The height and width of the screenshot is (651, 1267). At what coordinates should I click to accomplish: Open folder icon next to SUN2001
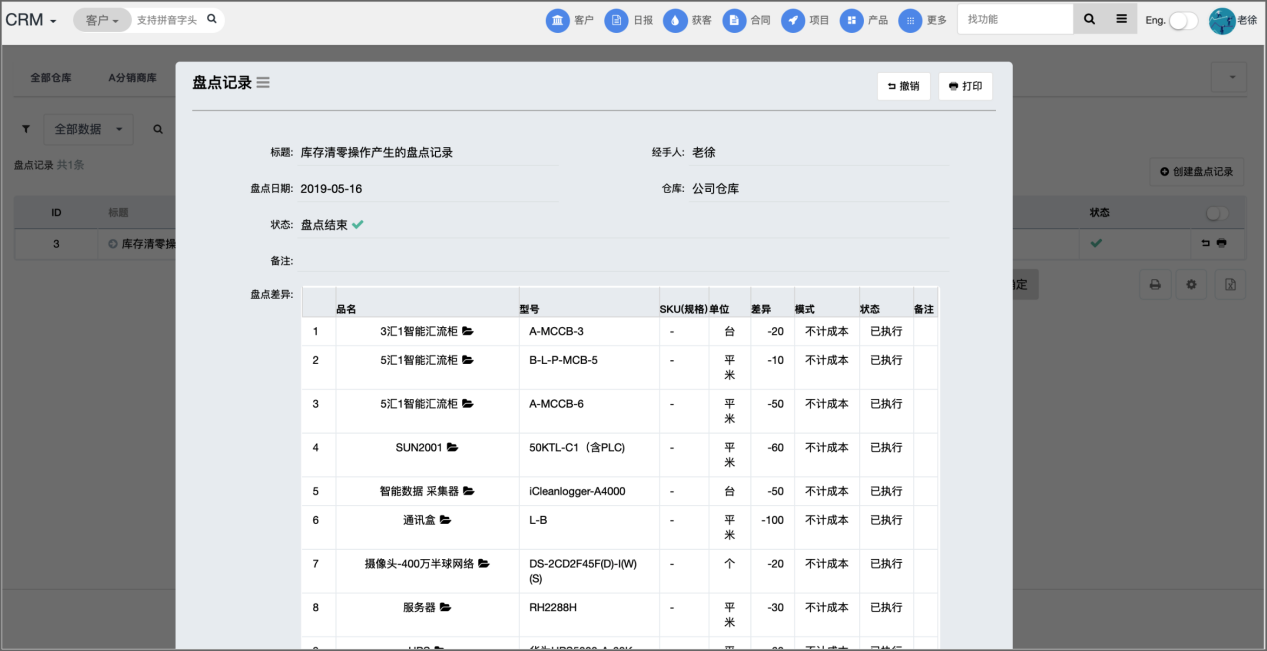[452, 447]
